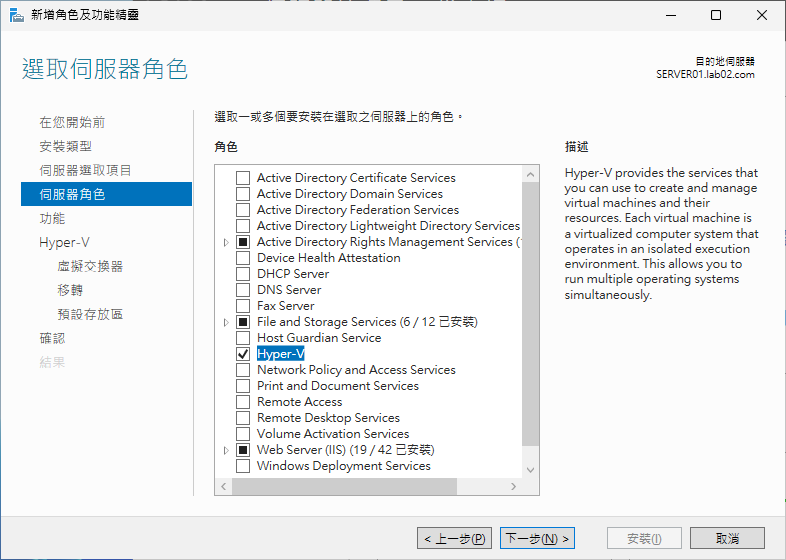The image size is (786, 560).
Task: Toggle File and Storage Services checkbox
Action: 243,322
